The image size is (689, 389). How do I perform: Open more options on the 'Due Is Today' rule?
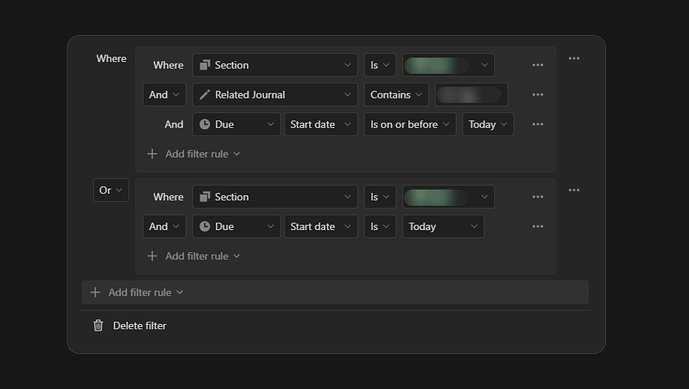[x=537, y=226]
